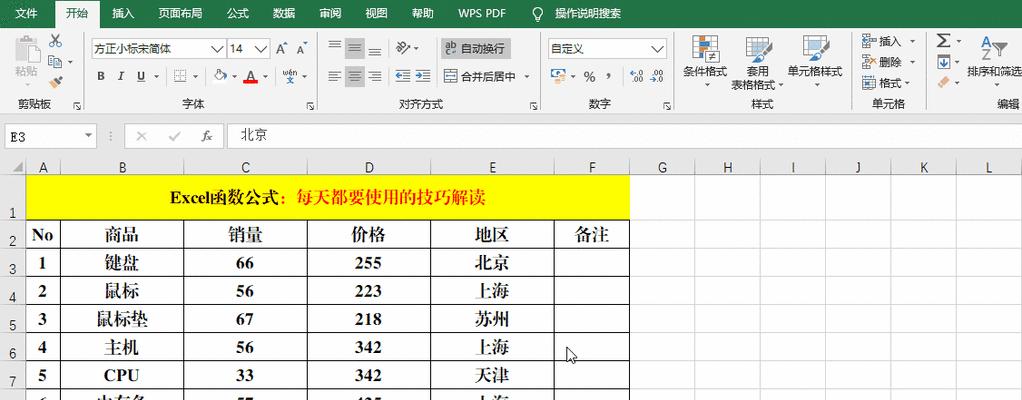Viewport: 1022px width, 400px height.
Task: Decrease cell indent
Action: (x=403, y=76)
